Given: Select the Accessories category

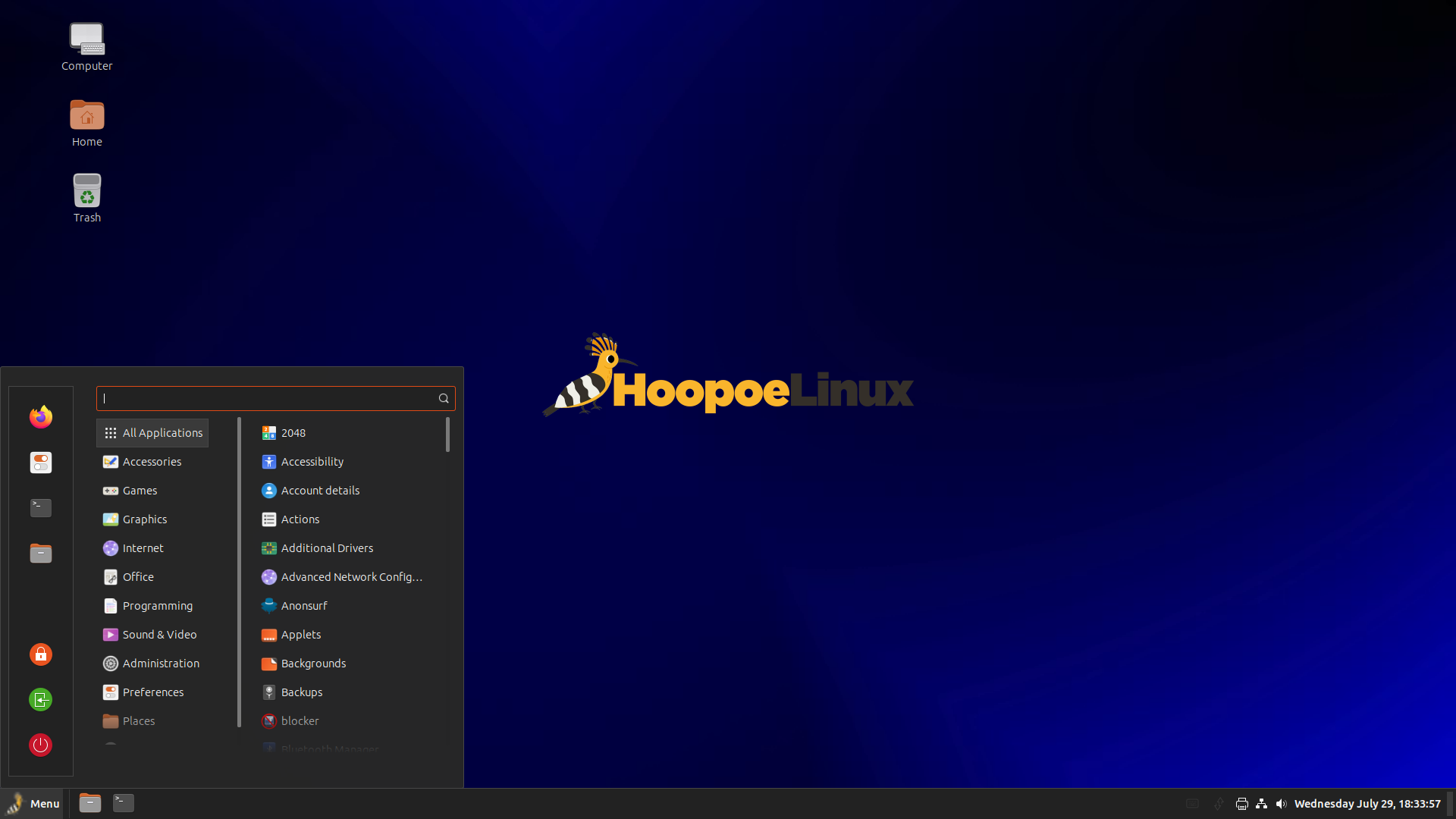Looking at the screenshot, I should (x=152, y=462).
